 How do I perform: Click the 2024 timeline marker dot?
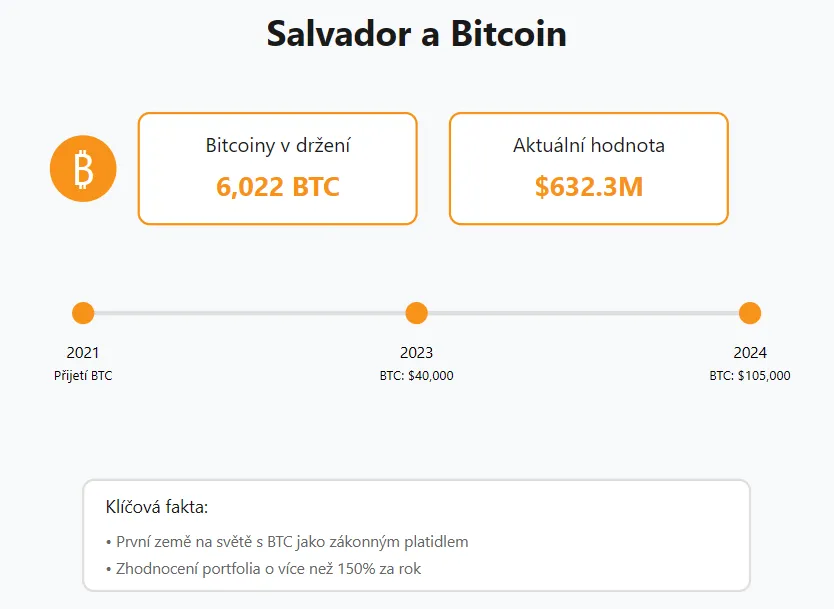click(x=749, y=313)
